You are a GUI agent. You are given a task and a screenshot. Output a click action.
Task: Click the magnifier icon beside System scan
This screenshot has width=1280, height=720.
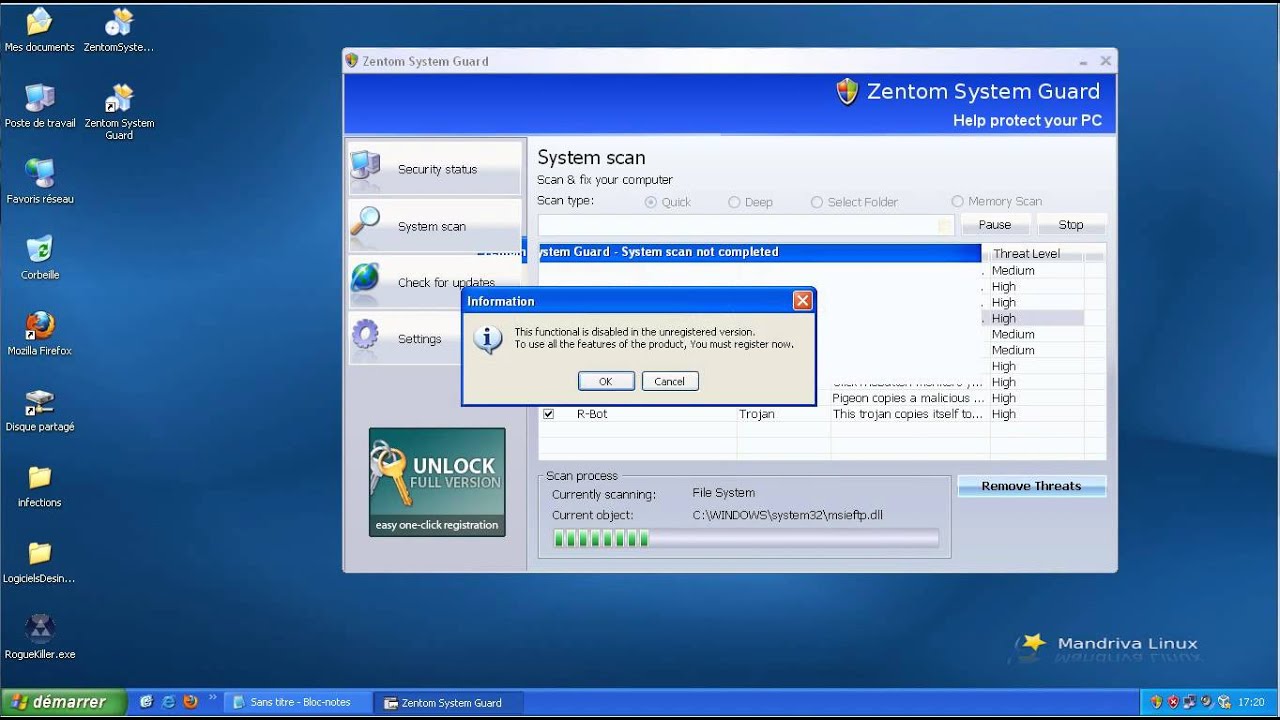coord(365,224)
